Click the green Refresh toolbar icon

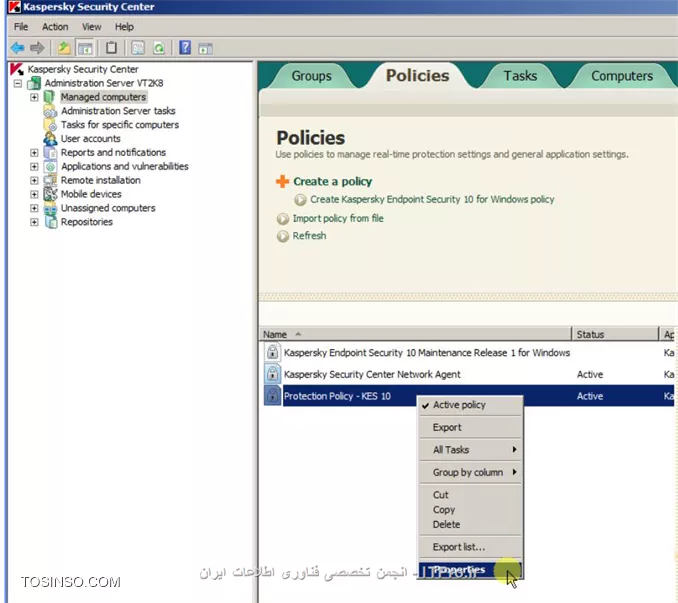[x=159, y=48]
